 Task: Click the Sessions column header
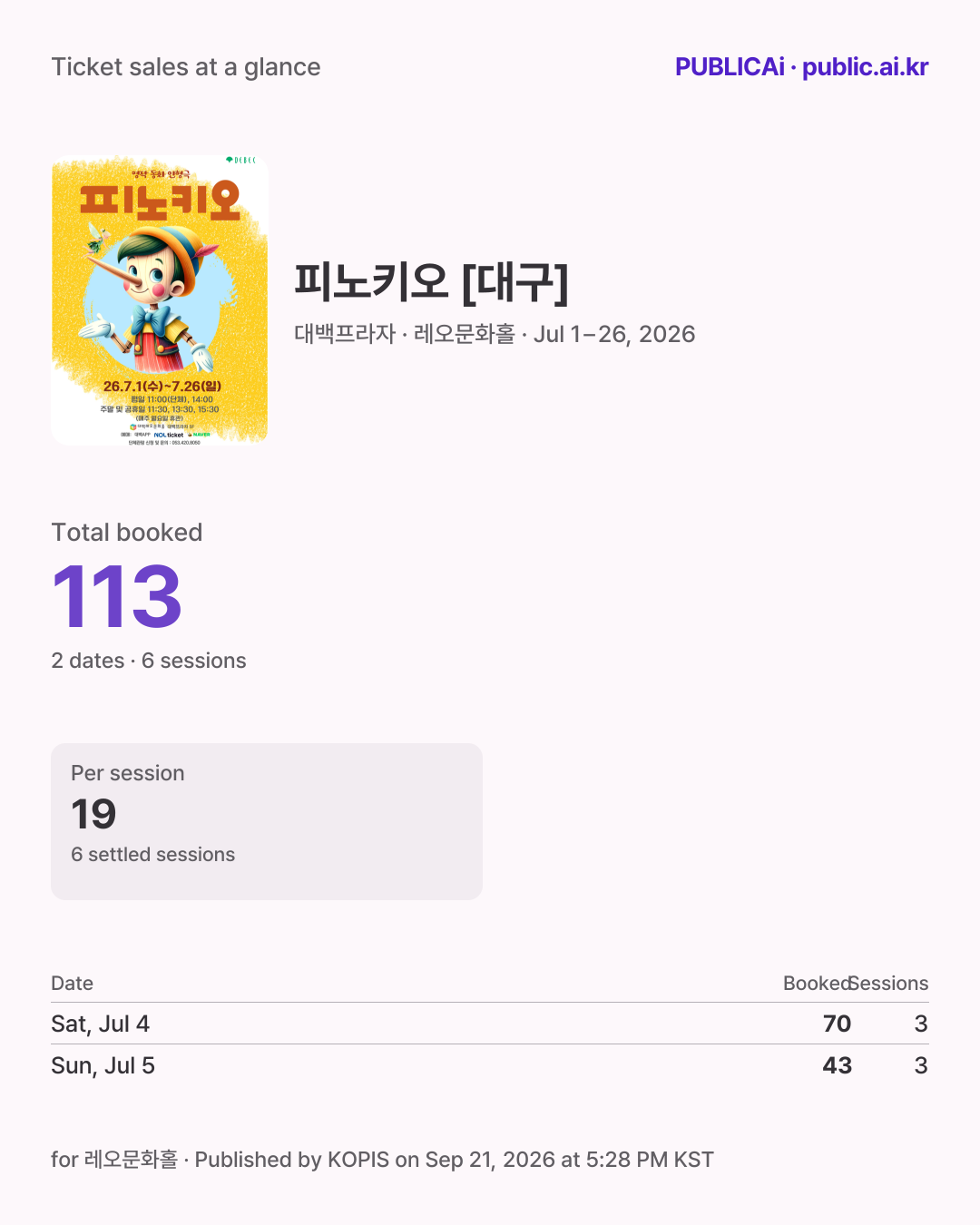[889, 984]
